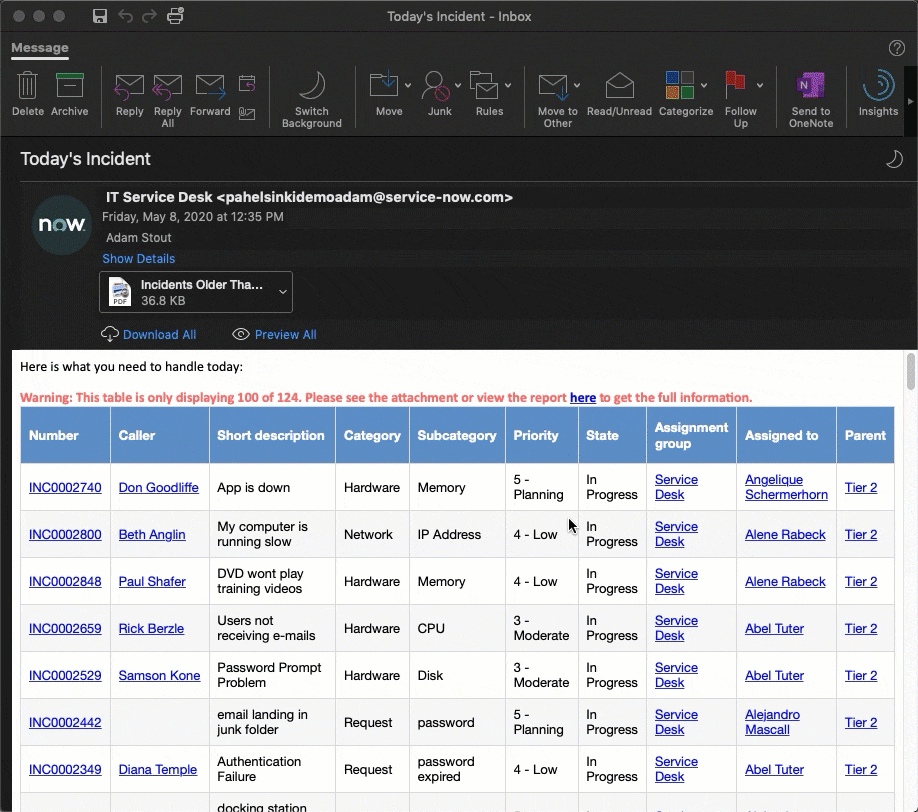Viewport: 918px width, 812px height.
Task: Mark the message as Junk
Action: pyautogui.click(x=438, y=95)
